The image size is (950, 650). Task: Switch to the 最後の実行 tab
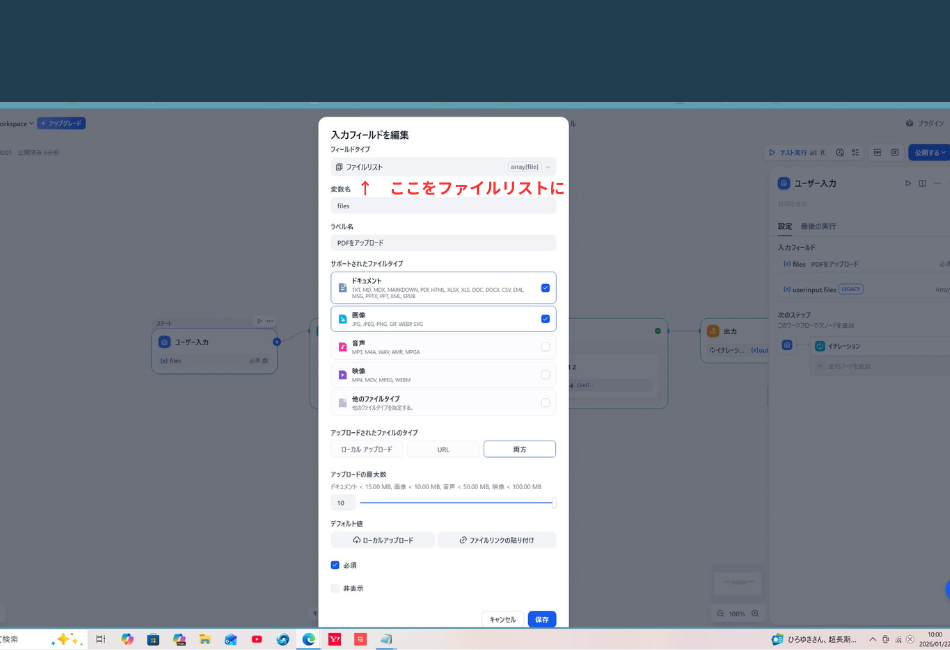[x=818, y=225]
